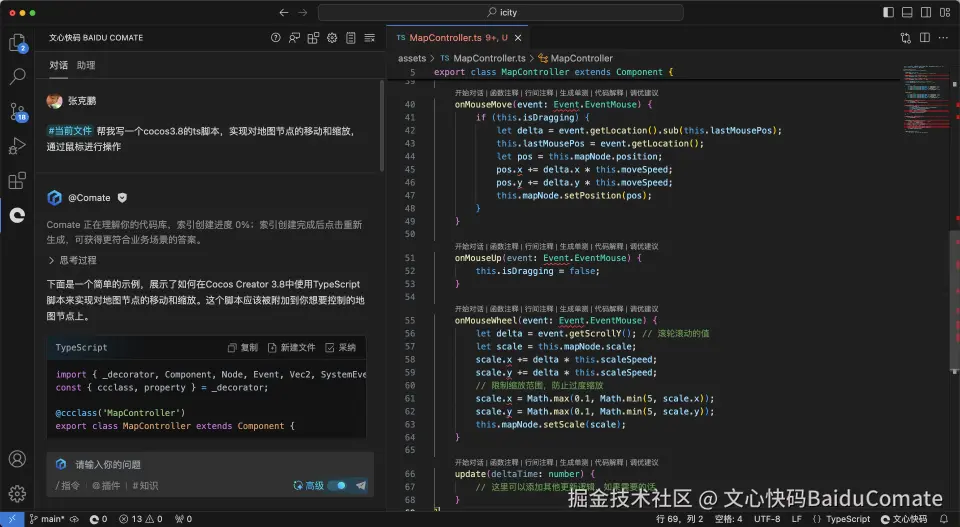Screen dimensions: 960x527
Task: Click 开始对话 code lens above onMouseMove
Action: tap(469, 93)
